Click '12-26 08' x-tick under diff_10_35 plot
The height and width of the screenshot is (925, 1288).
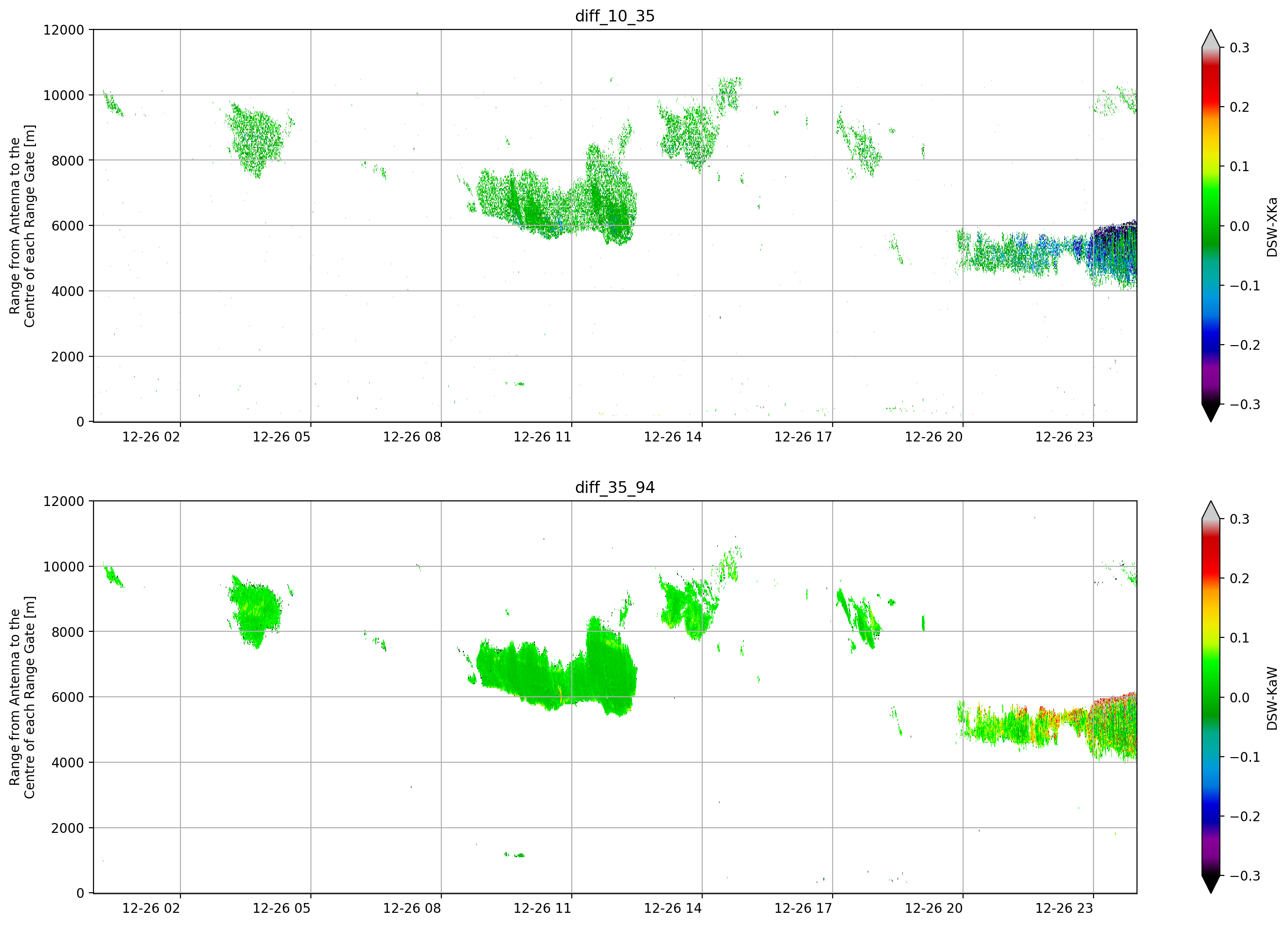coord(412,437)
